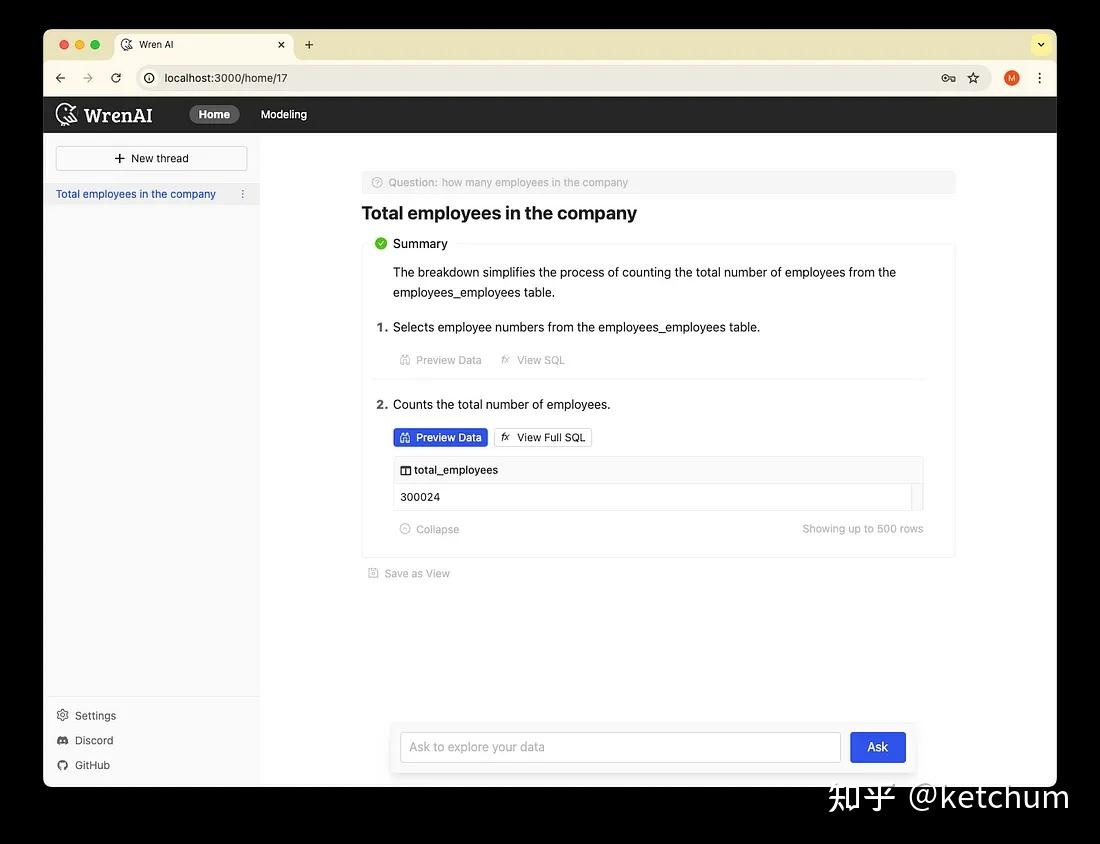Toggle Preview Data for step 1
1100x844 pixels.
tap(440, 360)
